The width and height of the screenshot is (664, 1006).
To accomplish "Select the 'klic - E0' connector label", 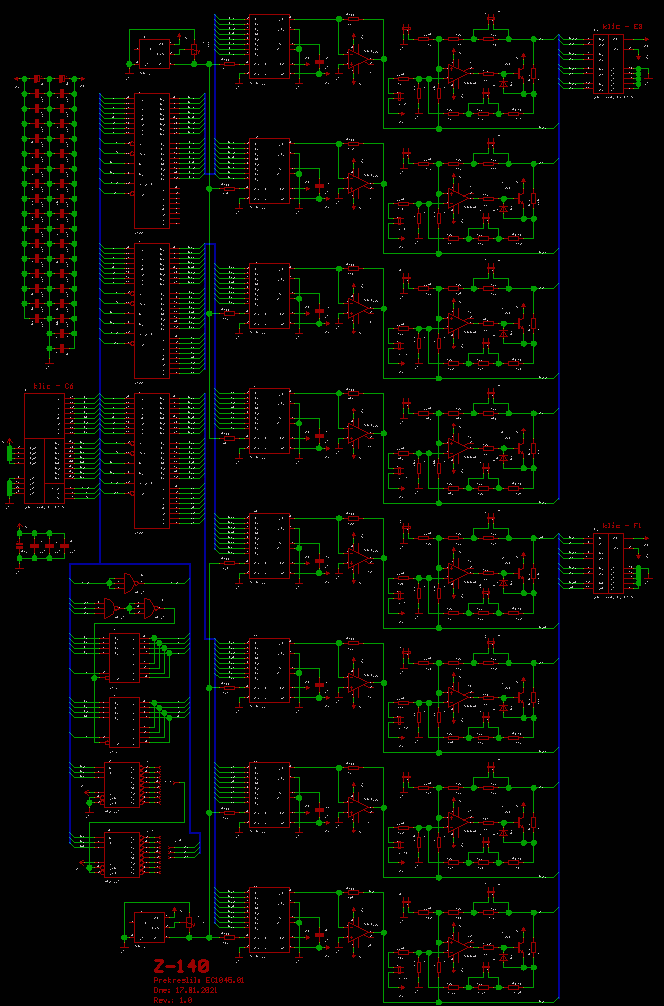I will pos(622,27).
